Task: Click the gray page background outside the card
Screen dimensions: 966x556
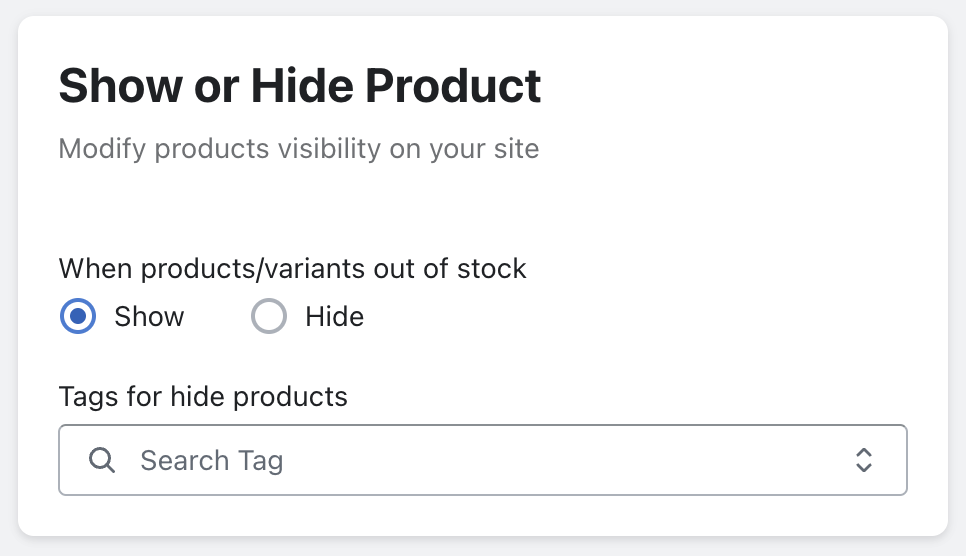Action: (957, 300)
